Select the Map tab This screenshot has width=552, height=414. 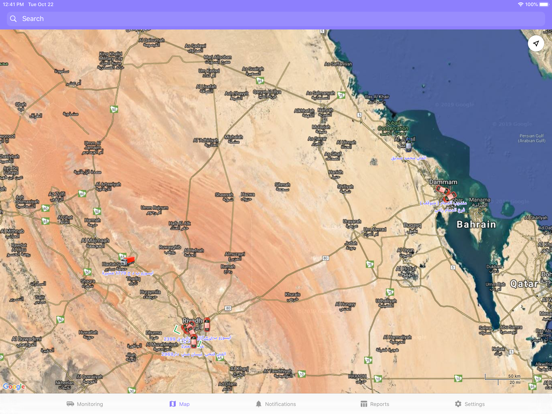[180, 404]
